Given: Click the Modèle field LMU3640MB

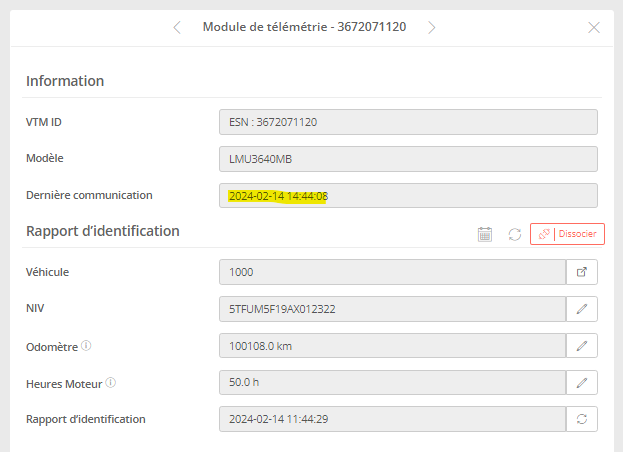Looking at the screenshot, I should tap(408, 159).
